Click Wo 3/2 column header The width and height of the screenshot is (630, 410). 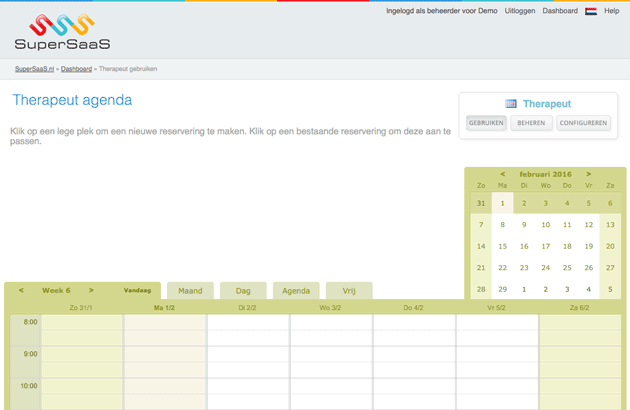tap(330, 308)
